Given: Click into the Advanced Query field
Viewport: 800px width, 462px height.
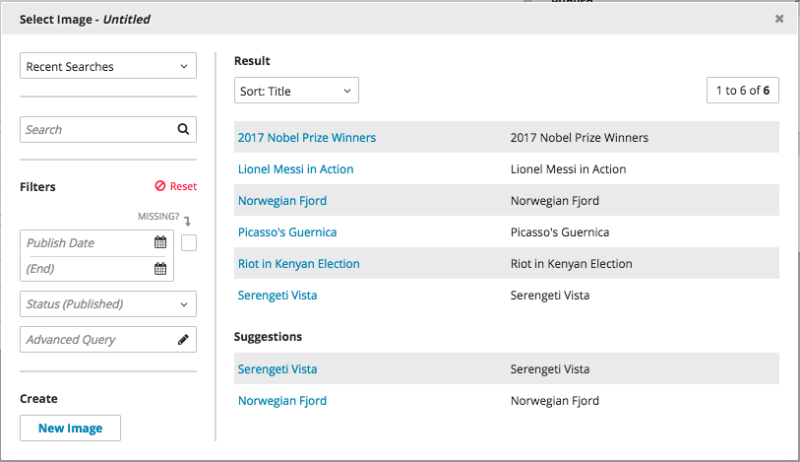Looking at the screenshot, I should pyautogui.click(x=95, y=339).
